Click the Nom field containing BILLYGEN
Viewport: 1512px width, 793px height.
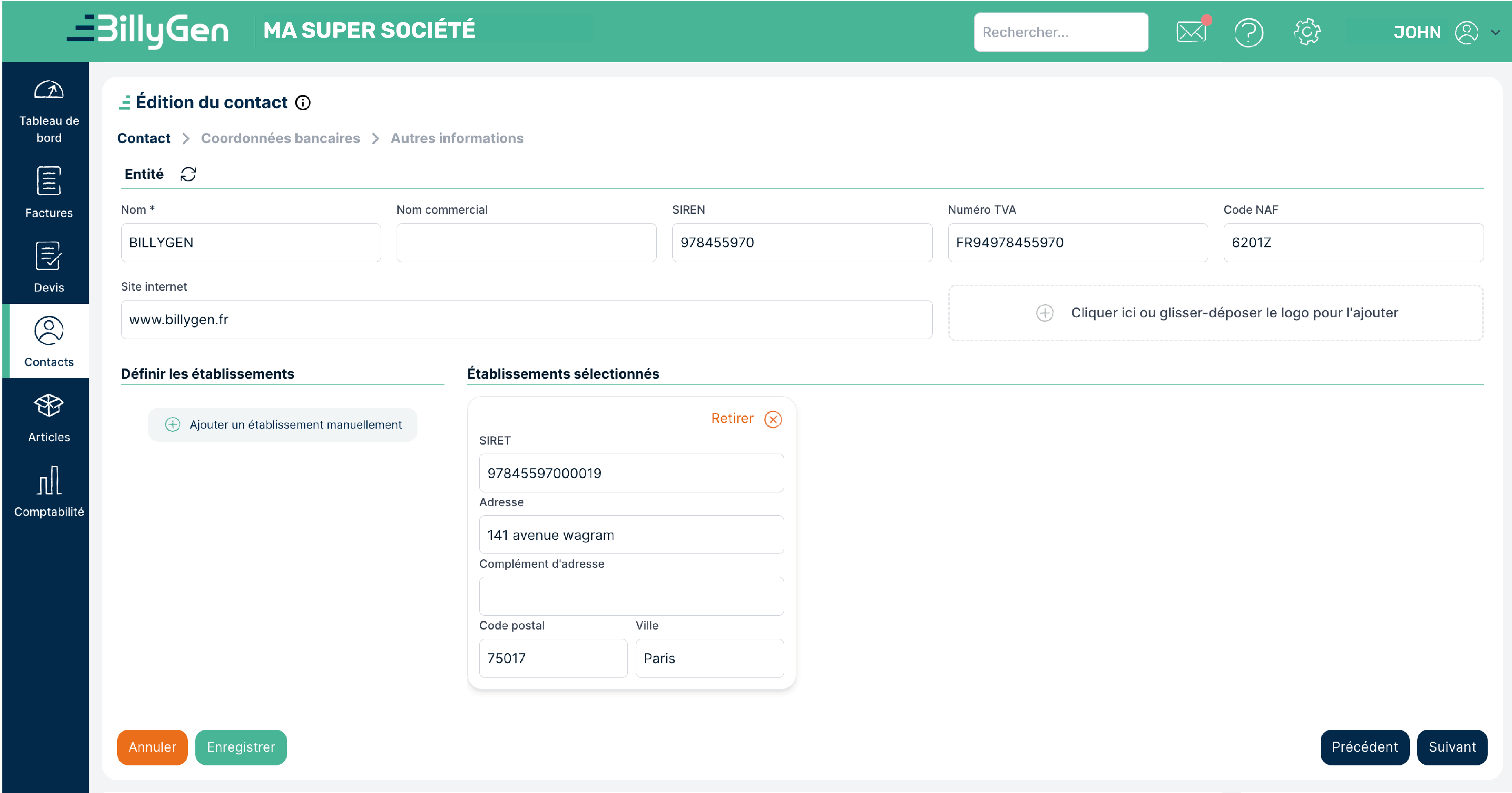tap(251, 242)
